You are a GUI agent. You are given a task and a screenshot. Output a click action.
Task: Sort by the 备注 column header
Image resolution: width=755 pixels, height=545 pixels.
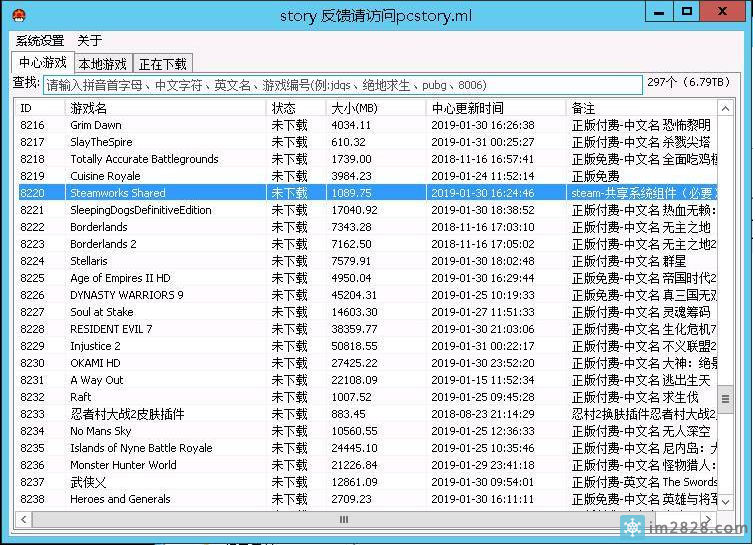[x=641, y=108]
